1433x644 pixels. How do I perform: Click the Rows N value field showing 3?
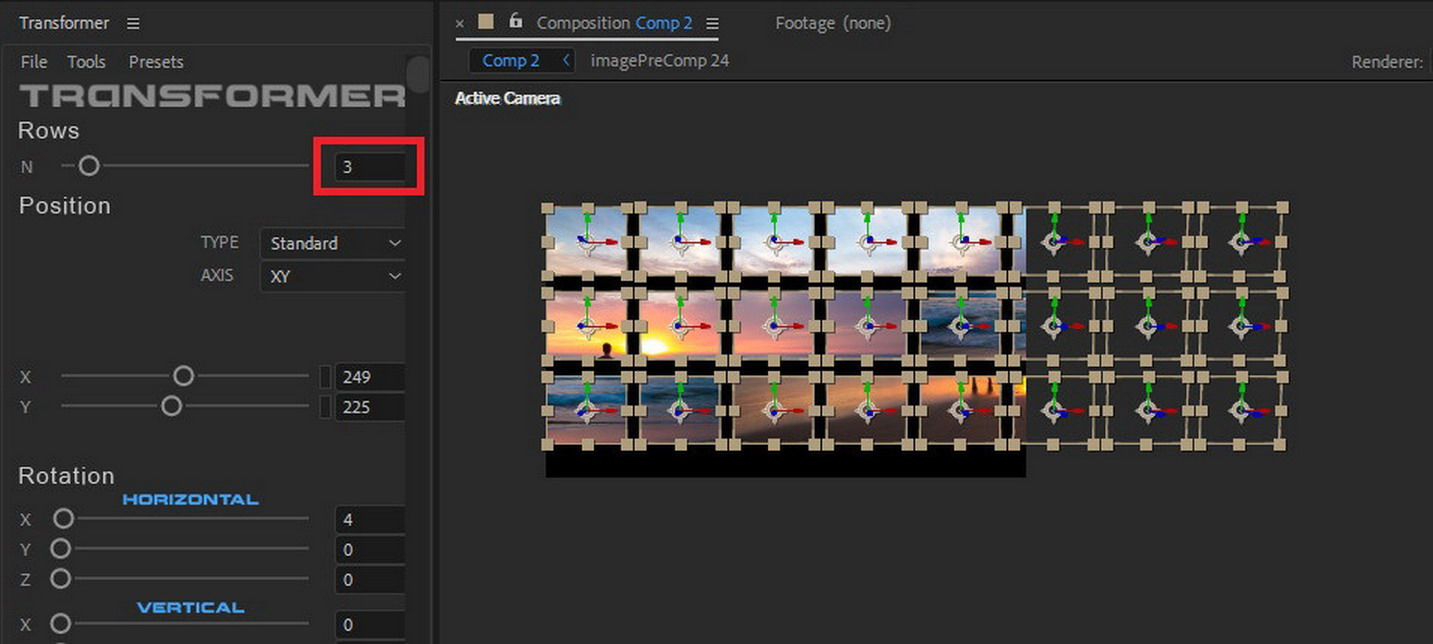point(370,167)
